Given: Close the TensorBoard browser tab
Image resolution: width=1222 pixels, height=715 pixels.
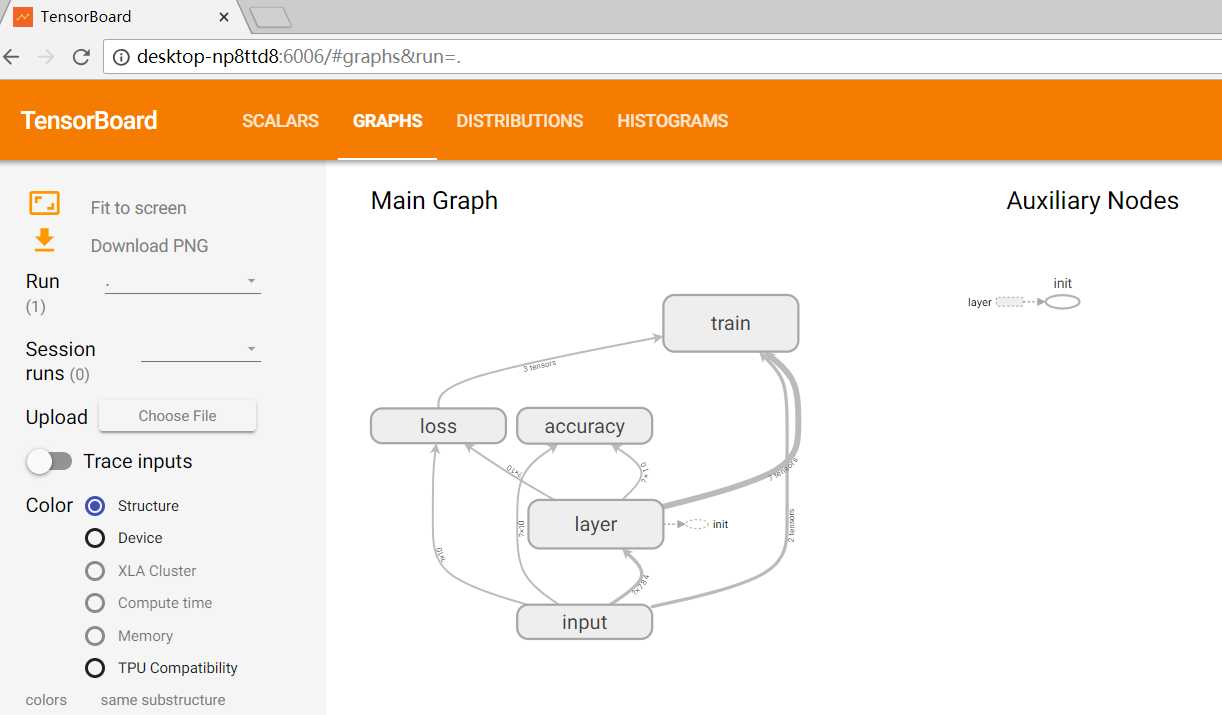Looking at the screenshot, I should click(x=225, y=17).
